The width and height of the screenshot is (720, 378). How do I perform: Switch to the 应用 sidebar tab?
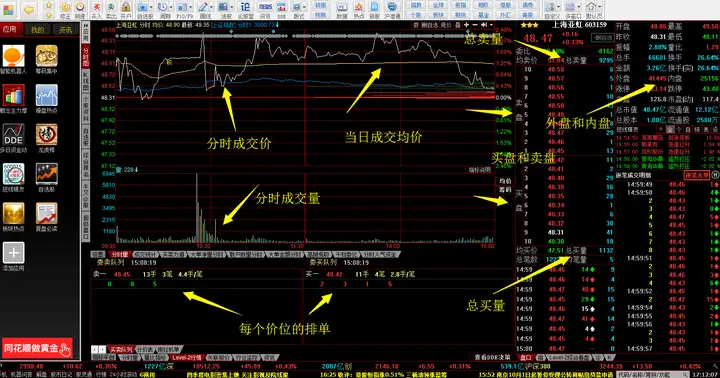tap(10, 29)
